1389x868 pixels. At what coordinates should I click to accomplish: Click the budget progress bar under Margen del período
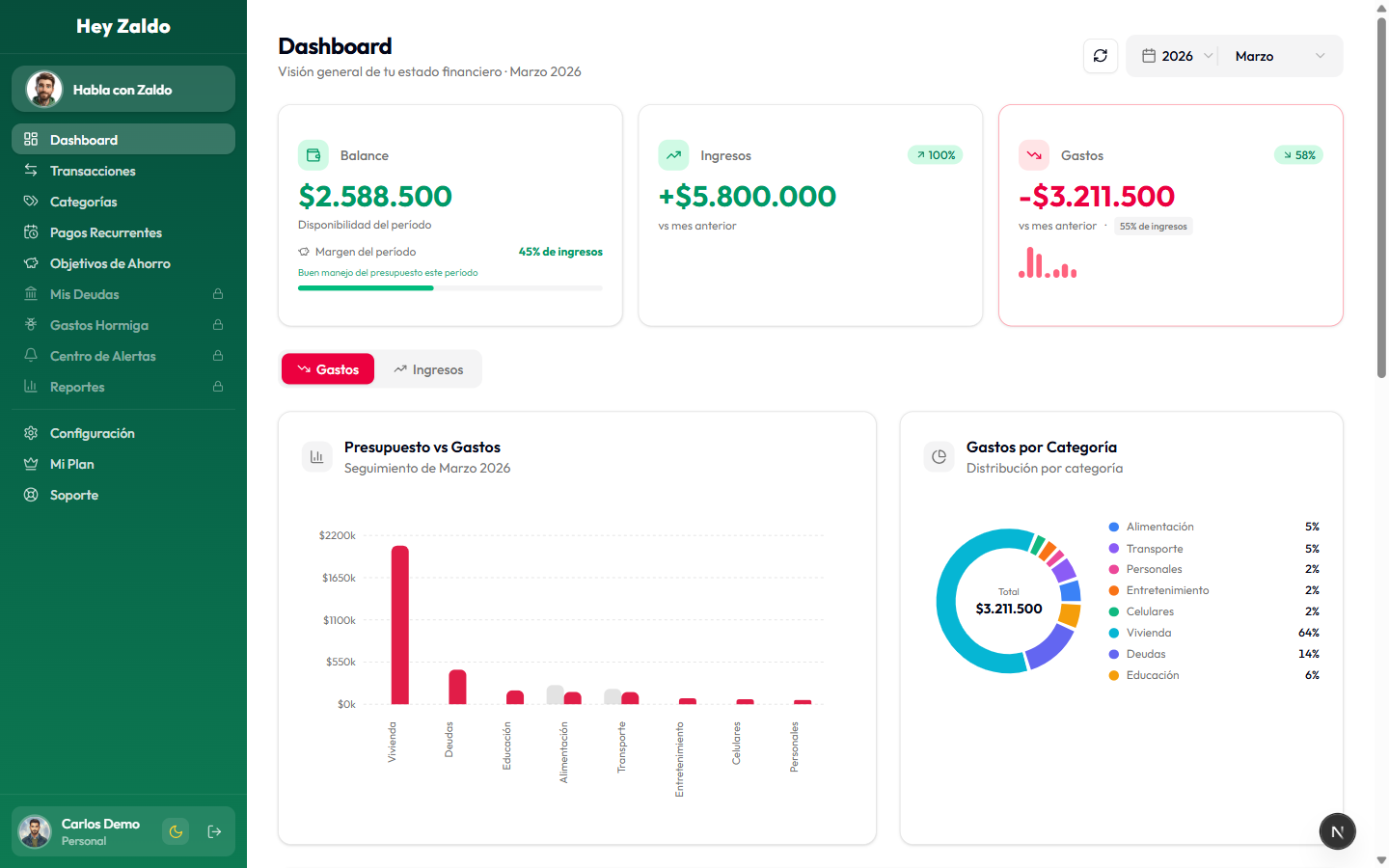[449, 286]
